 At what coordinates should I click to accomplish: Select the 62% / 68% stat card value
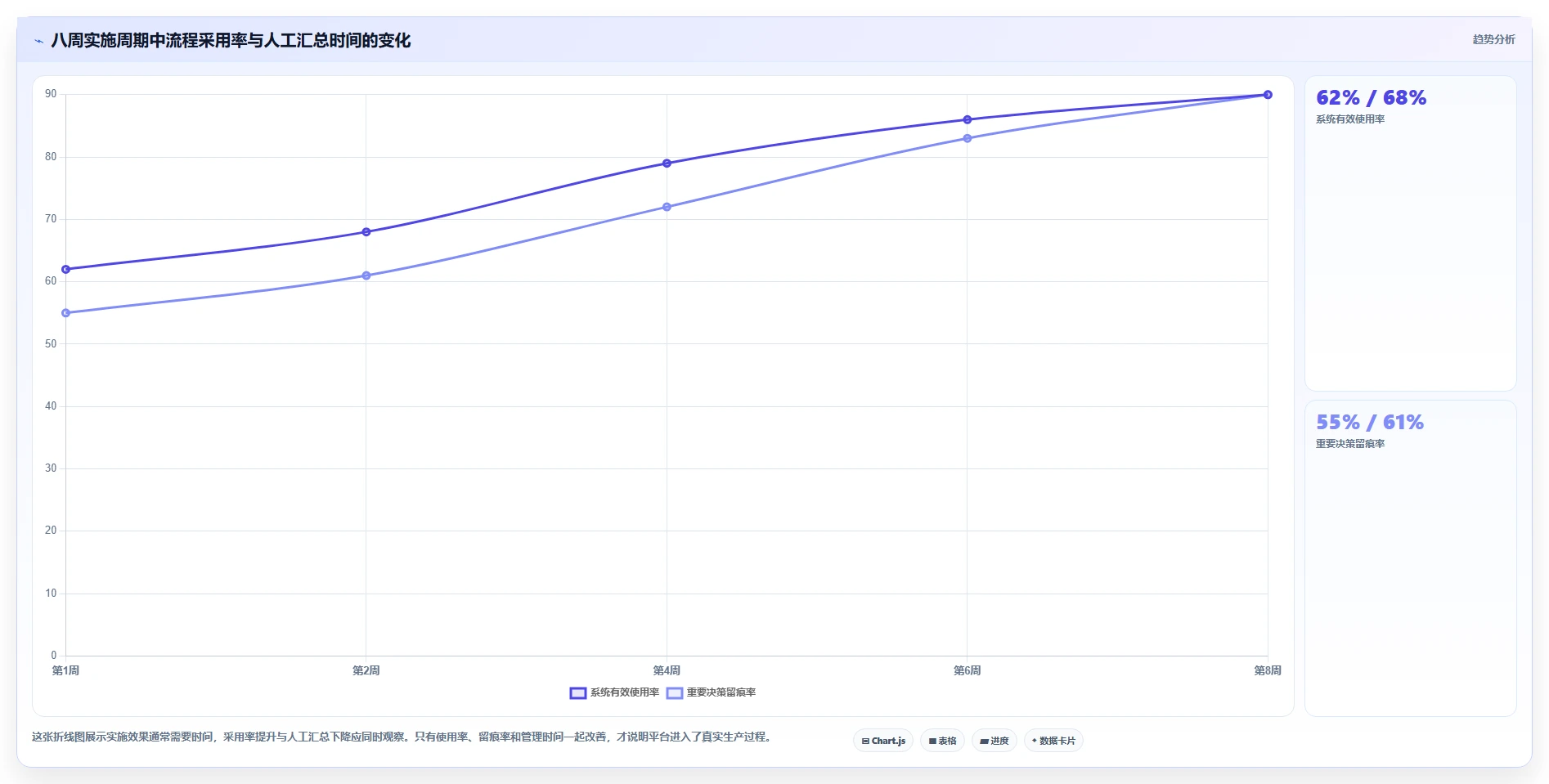point(1371,98)
